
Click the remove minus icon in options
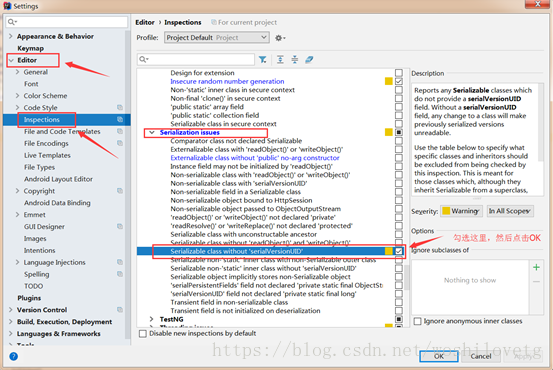536,281
